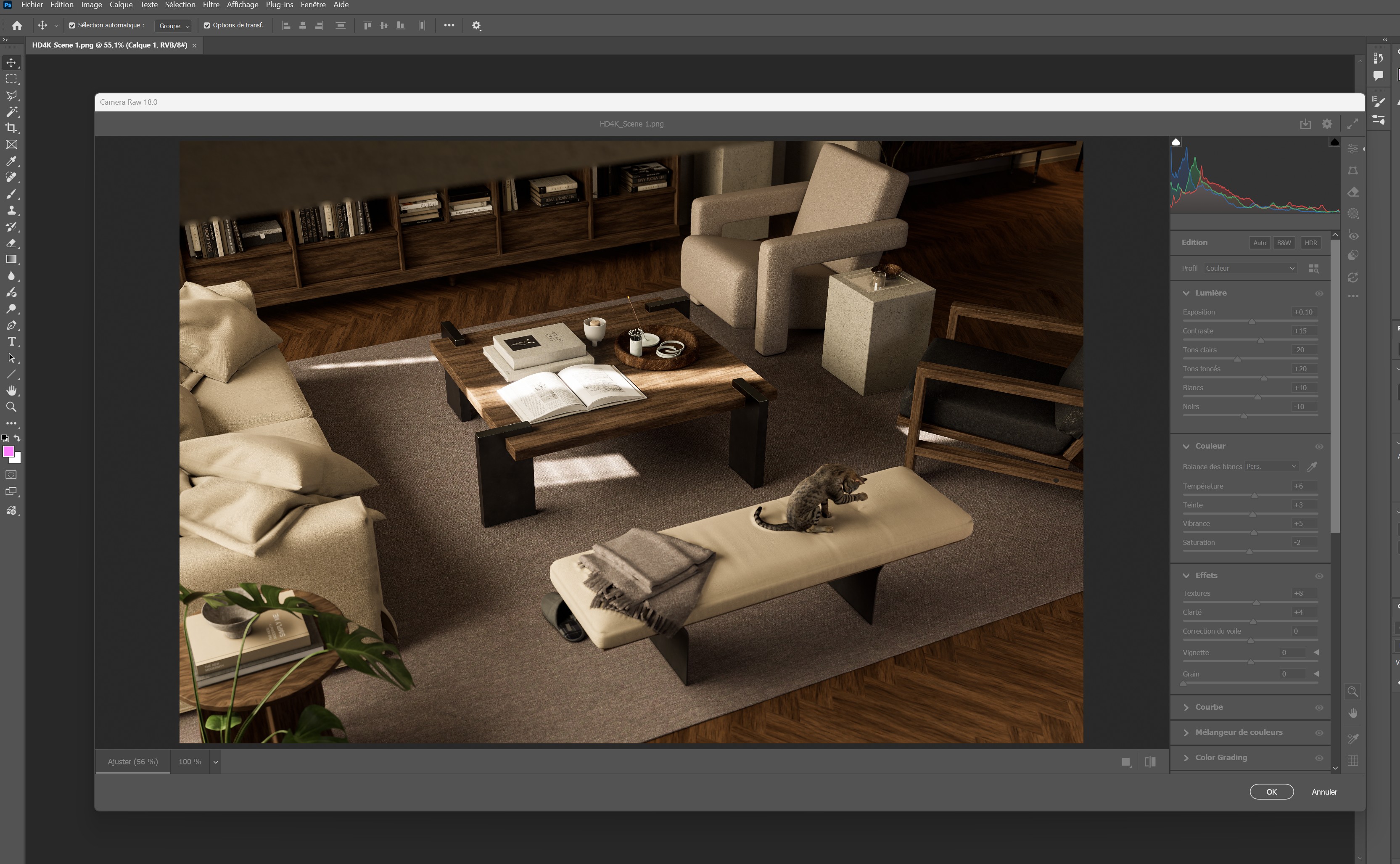Image resolution: width=1400 pixels, height=864 pixels.
Task: Expand the Courbe section
Action: [x=1209, y=707]
